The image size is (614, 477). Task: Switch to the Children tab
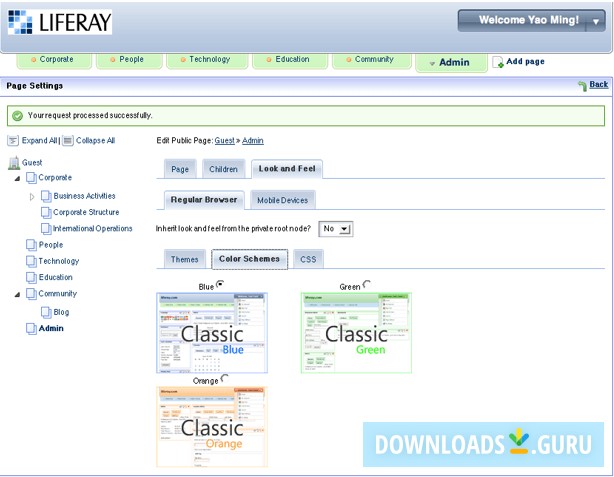pyautogui.click(x=223, y=169)
